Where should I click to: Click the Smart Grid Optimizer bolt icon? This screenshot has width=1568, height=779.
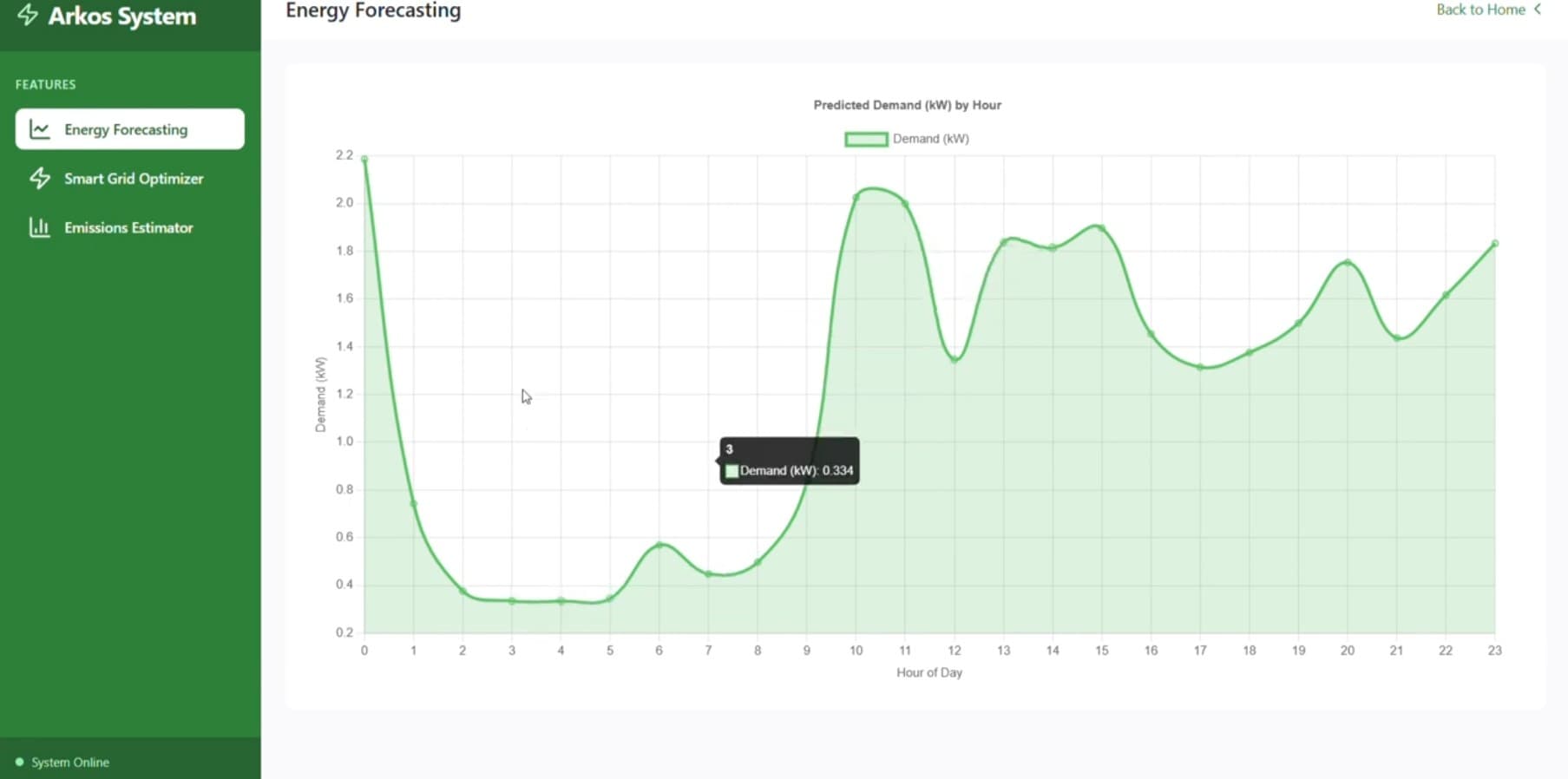click(40, 179)
